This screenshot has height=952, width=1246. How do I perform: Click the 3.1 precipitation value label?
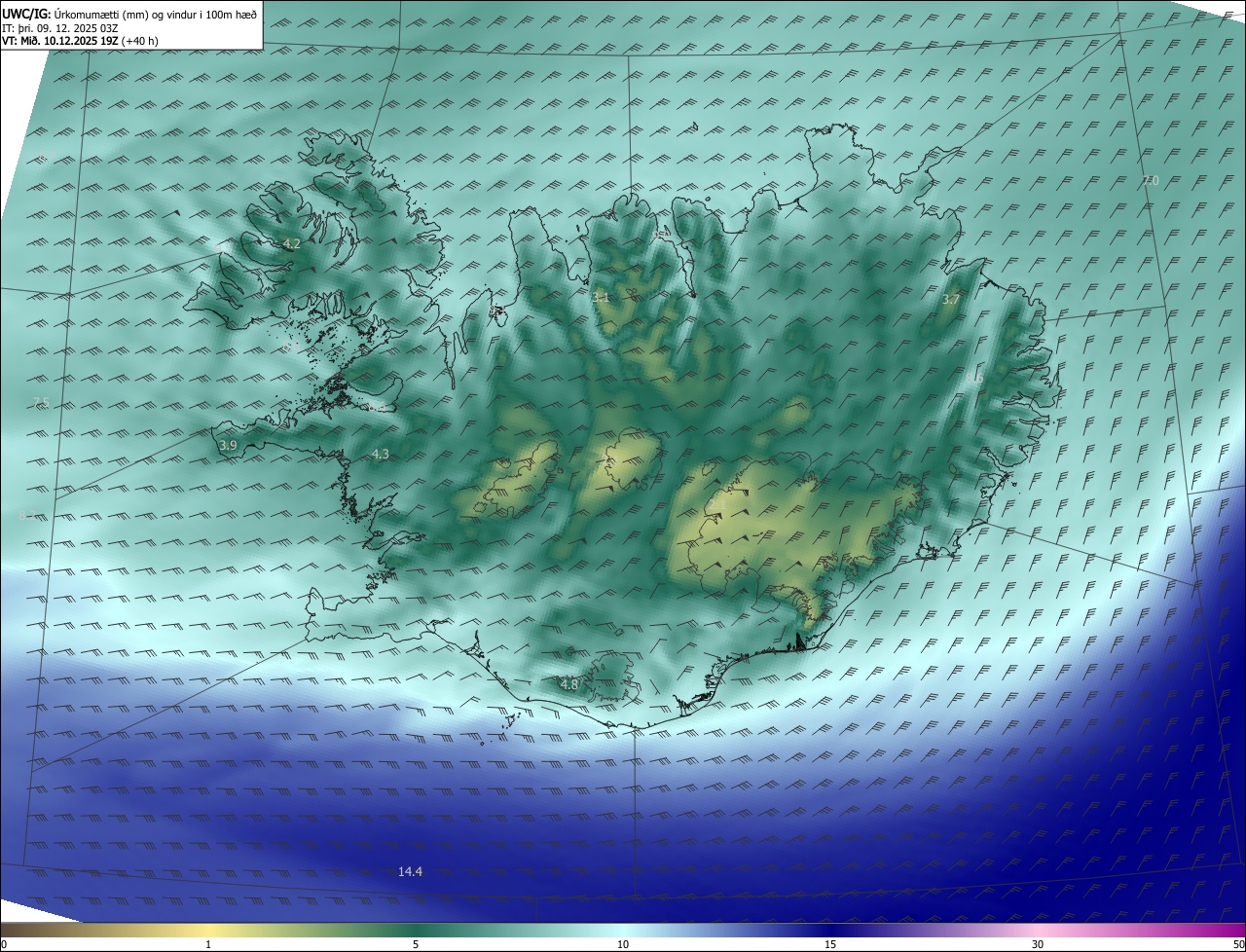coord(601,298)
